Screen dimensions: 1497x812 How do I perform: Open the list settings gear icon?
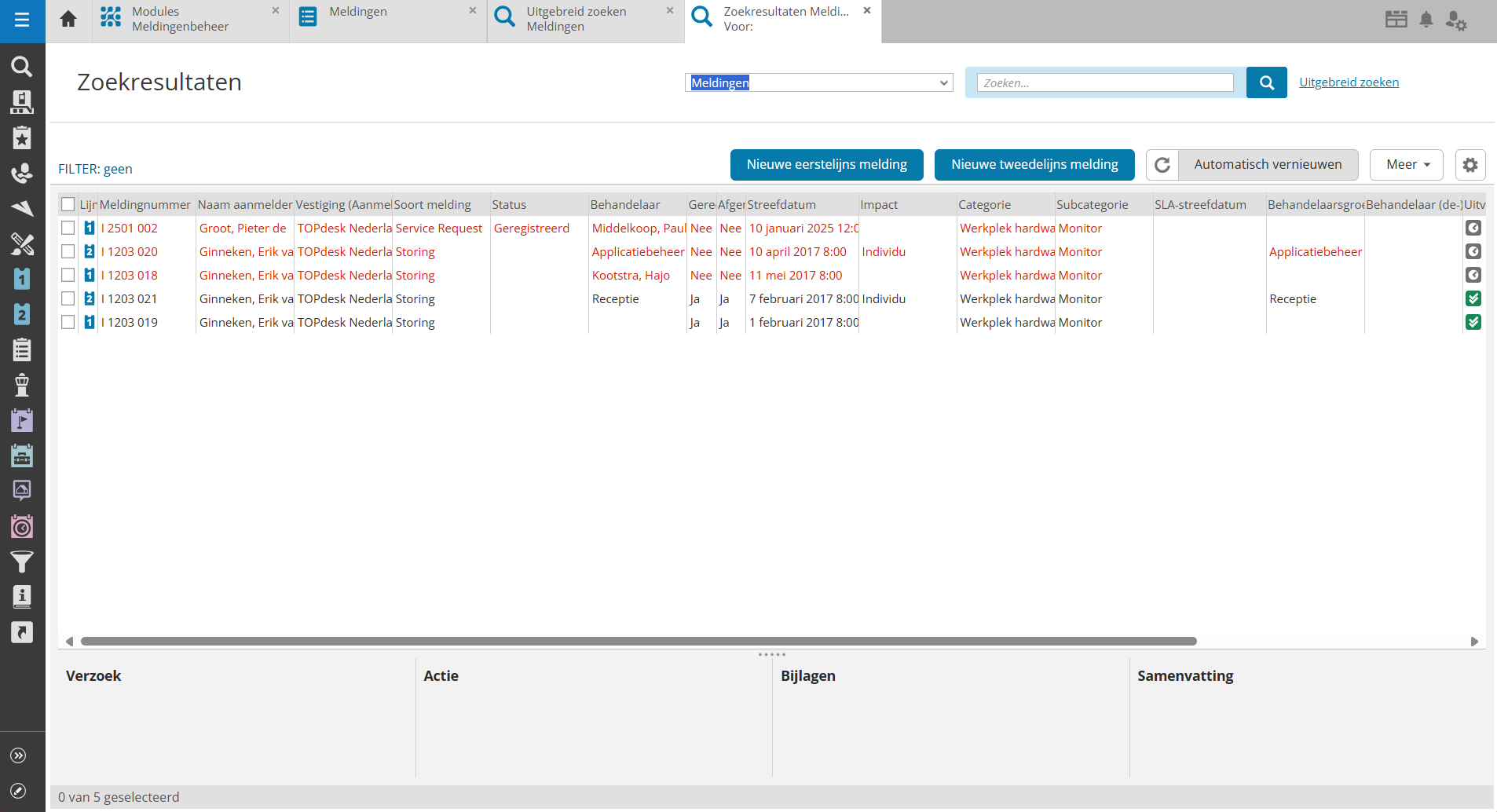[x=1470, y=165]
